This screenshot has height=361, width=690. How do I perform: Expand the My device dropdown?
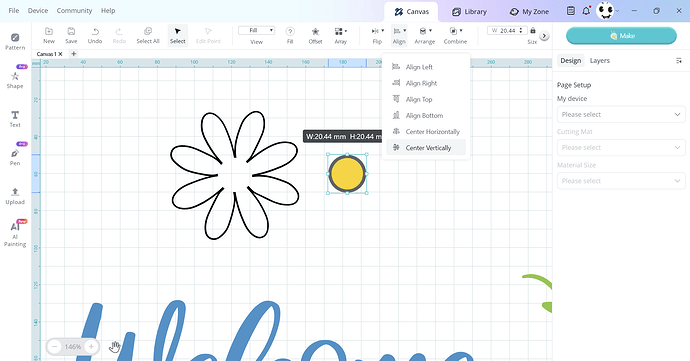(x=621, y=114)
